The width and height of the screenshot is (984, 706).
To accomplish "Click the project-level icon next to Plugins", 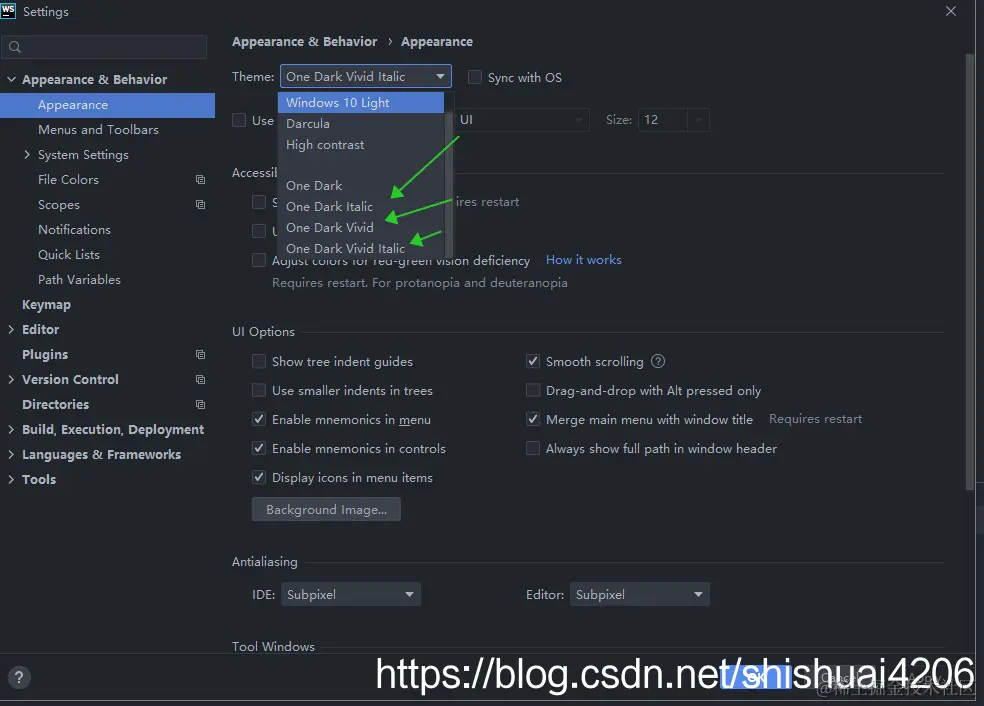I will point(200,355).
